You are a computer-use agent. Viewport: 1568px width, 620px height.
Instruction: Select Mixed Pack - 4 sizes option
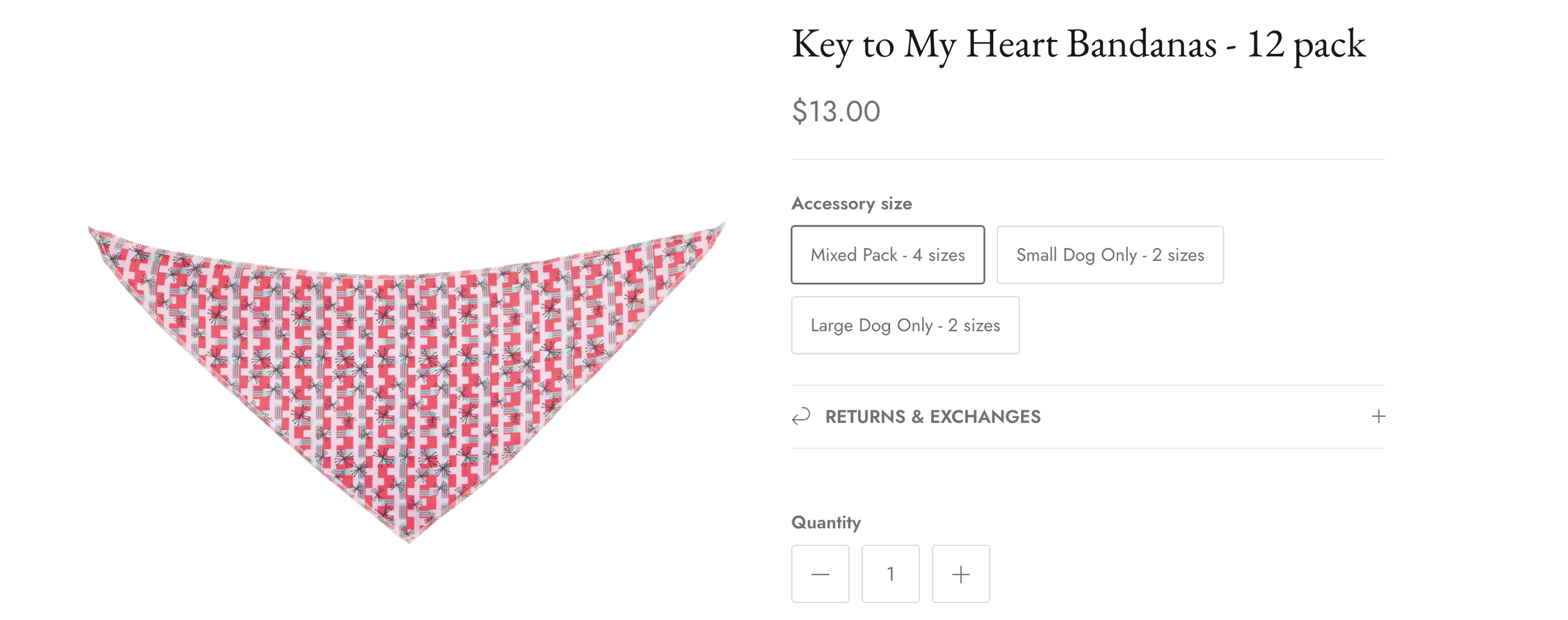887,255
